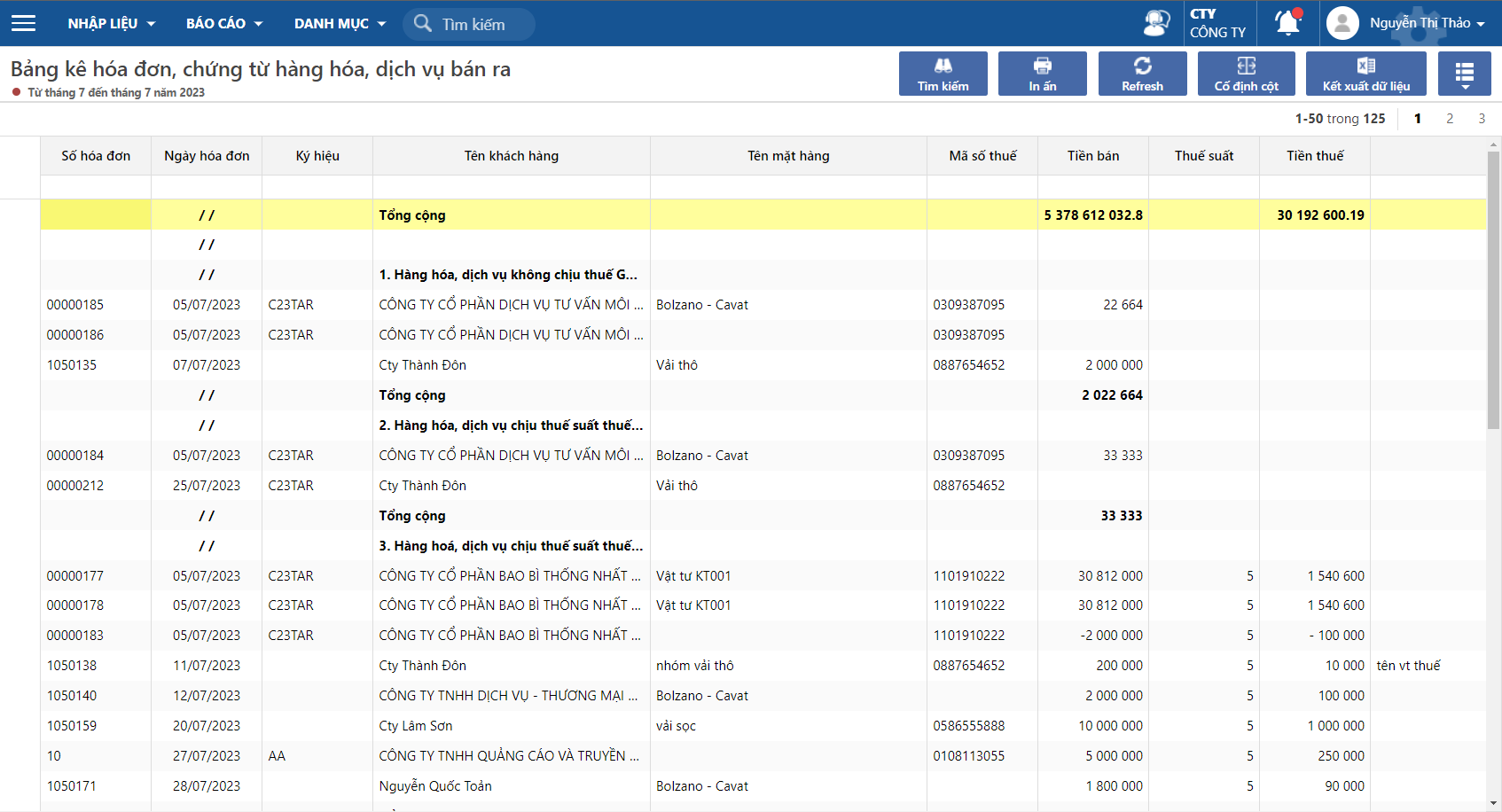Click the Tìm kiếm binoculars button
The width and height of the screenshot is (1502, 812).
click(x=943, y=74)
